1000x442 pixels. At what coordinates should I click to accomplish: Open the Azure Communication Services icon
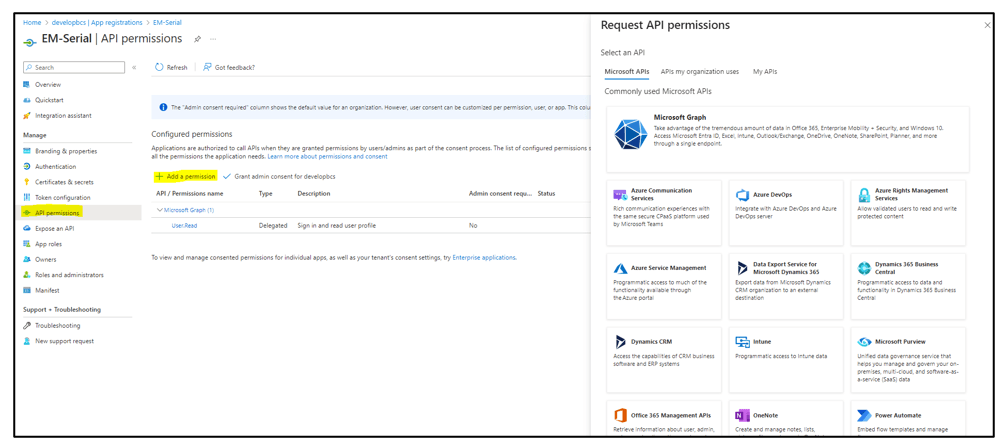(620, 196)
